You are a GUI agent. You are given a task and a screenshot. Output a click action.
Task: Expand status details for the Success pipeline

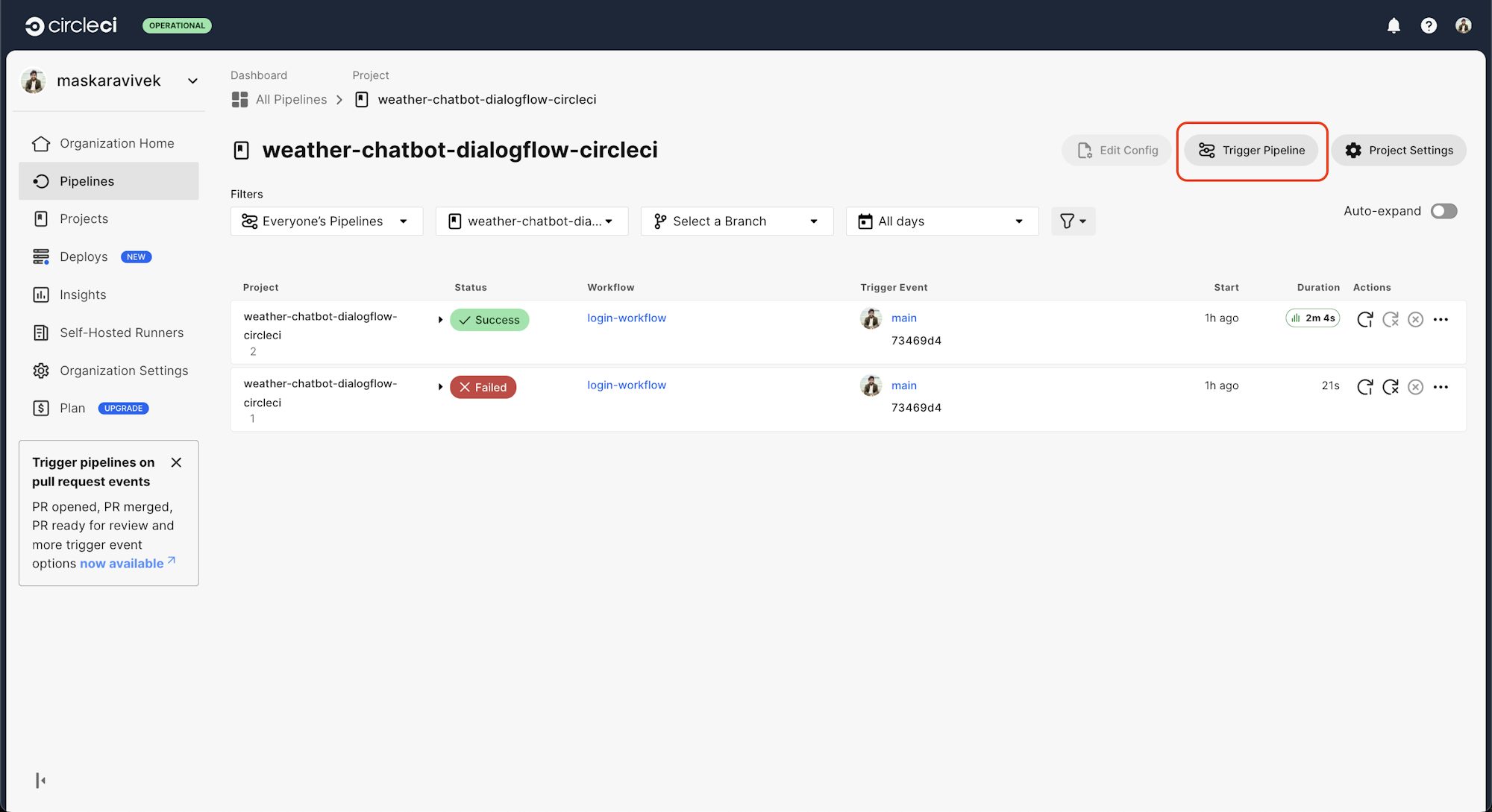click(x=440, y=318)
